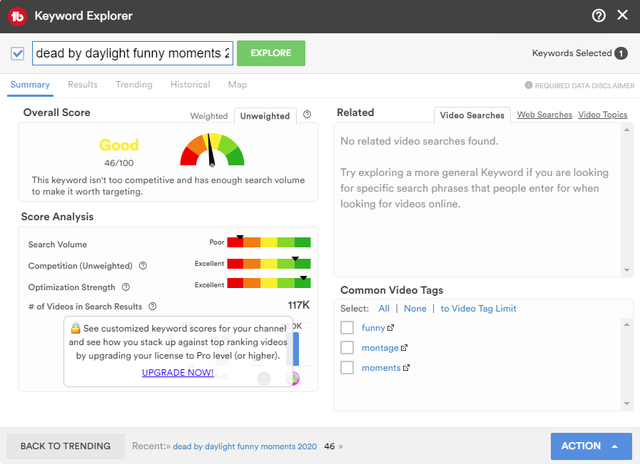Select the Weighted score tab
Image resolution: width=640 pixels, height=464 pixels.
(x=209, y=116)
